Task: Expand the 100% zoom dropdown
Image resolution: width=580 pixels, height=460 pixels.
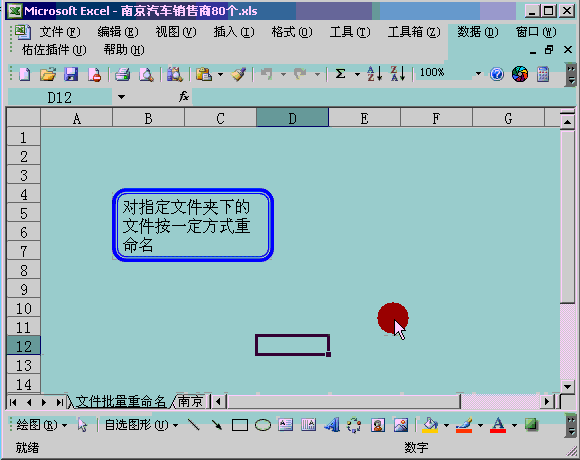Action: coord(478,74)
